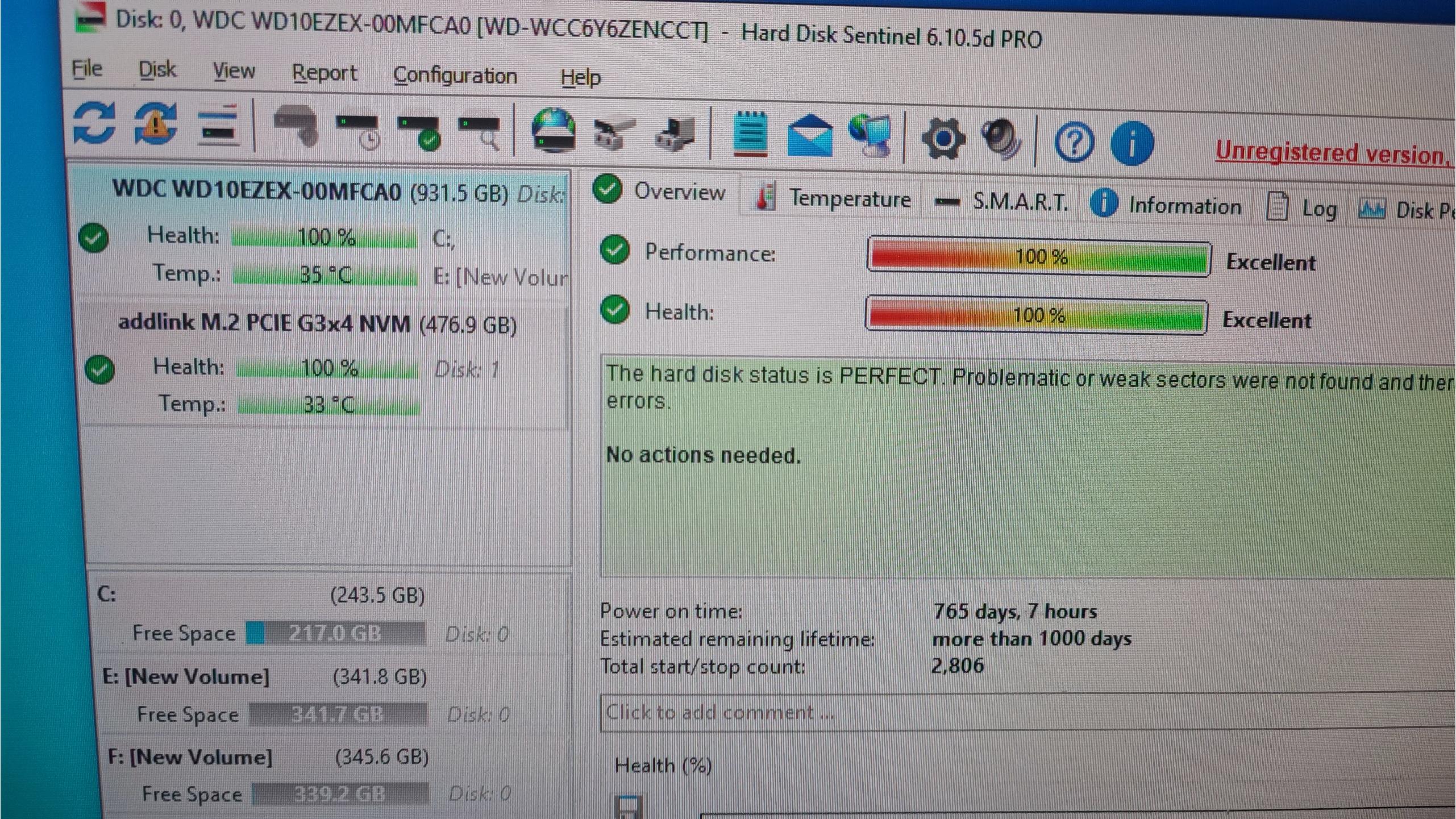Open the View menu
Screen dimensions: 1456x819
(234, 72)
